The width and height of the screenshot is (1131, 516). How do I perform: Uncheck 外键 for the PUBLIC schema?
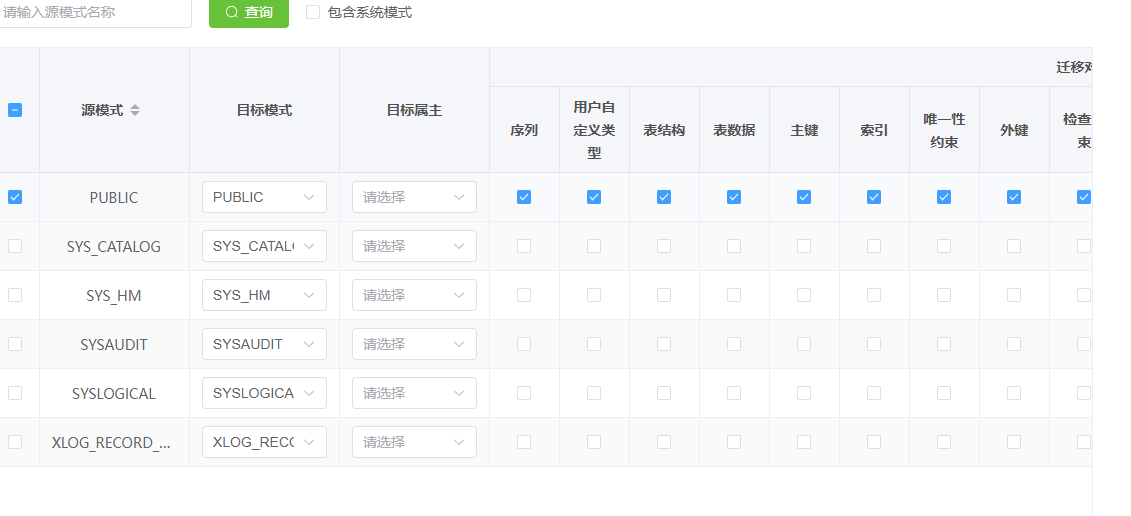[x=1014, y=197]
